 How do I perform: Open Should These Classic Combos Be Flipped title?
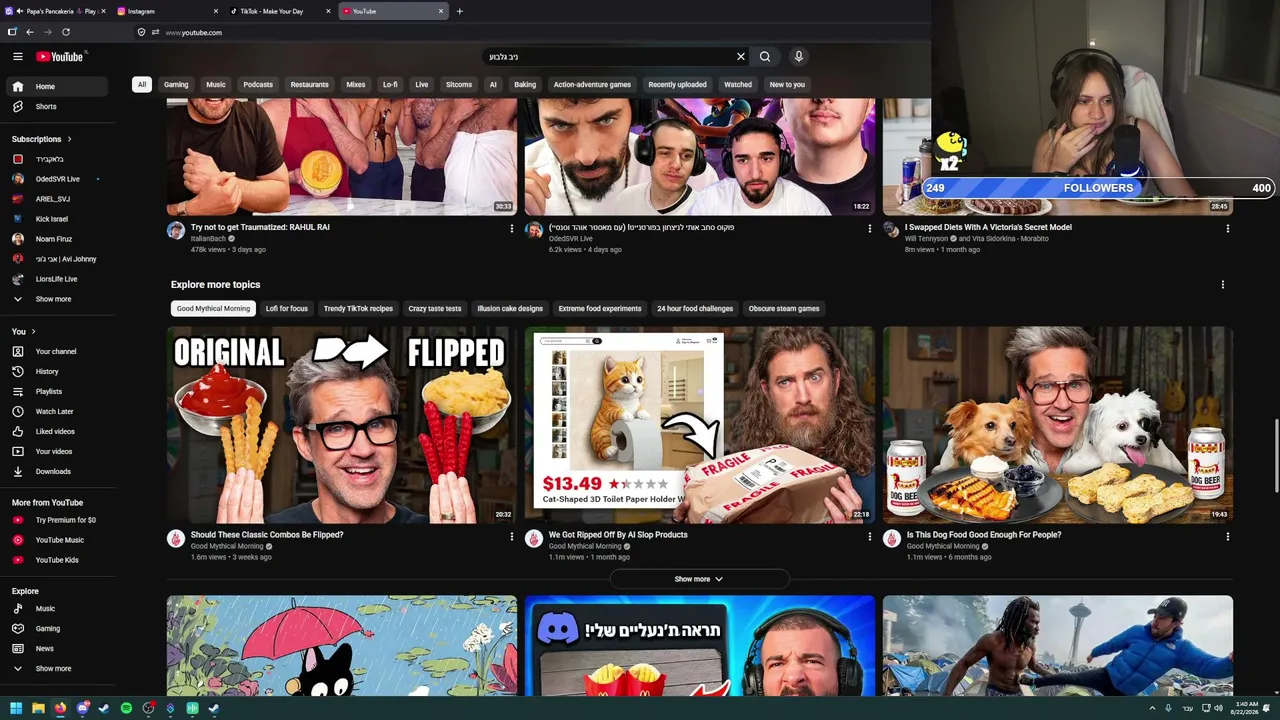tap(267, 535)
